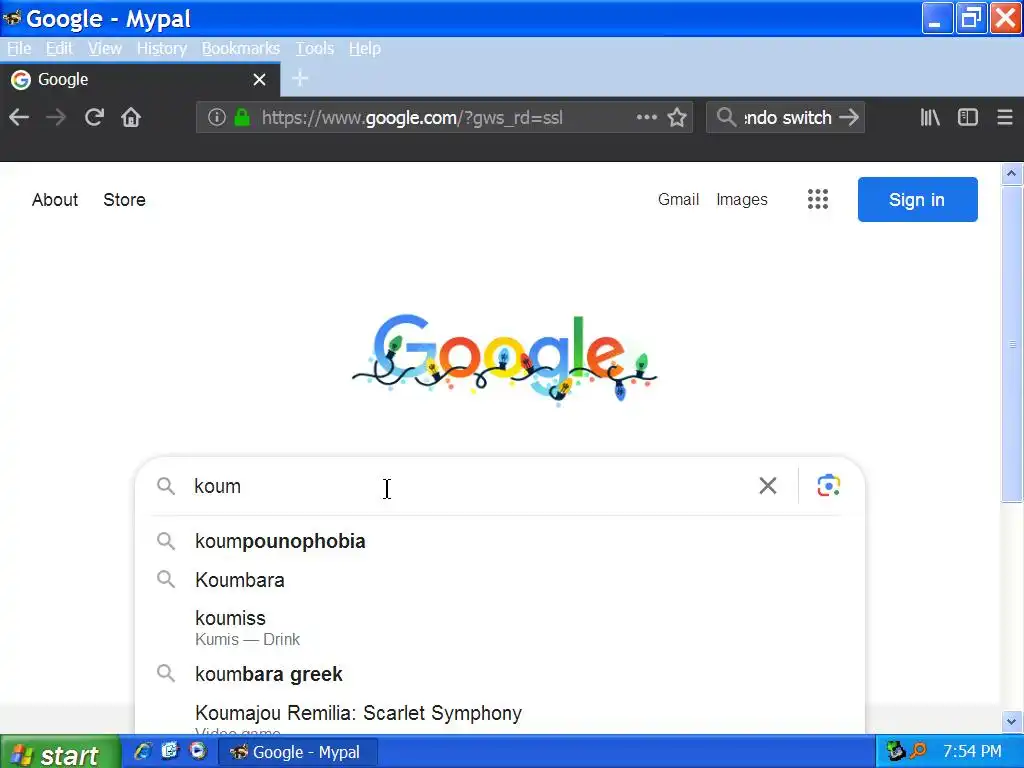Search by image with camera icon
This screenshot has height=768, width=1024.
[828, 486]
